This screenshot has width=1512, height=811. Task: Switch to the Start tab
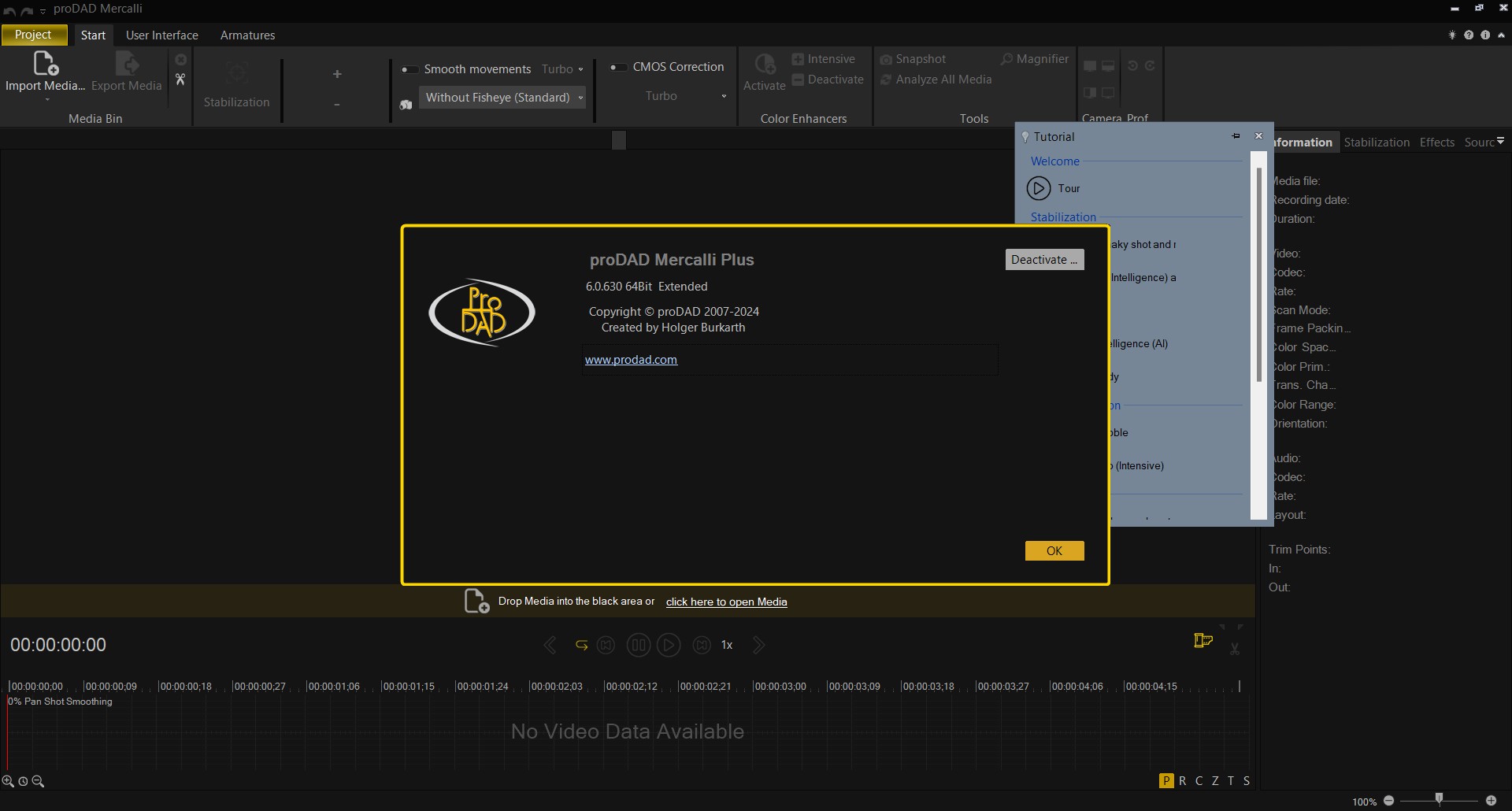[93, 35]
